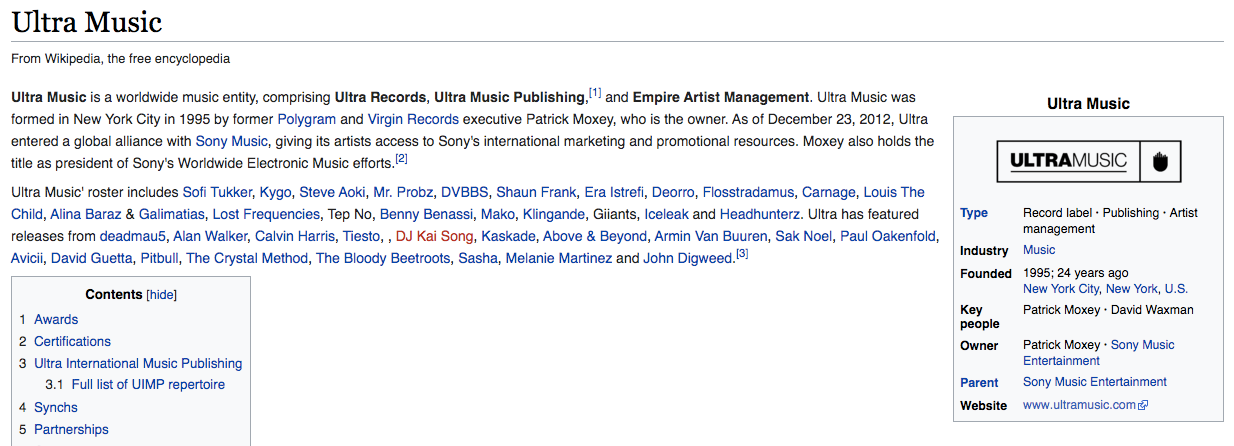
Task: Open the Tiesto link
Action: pos(363,236)
